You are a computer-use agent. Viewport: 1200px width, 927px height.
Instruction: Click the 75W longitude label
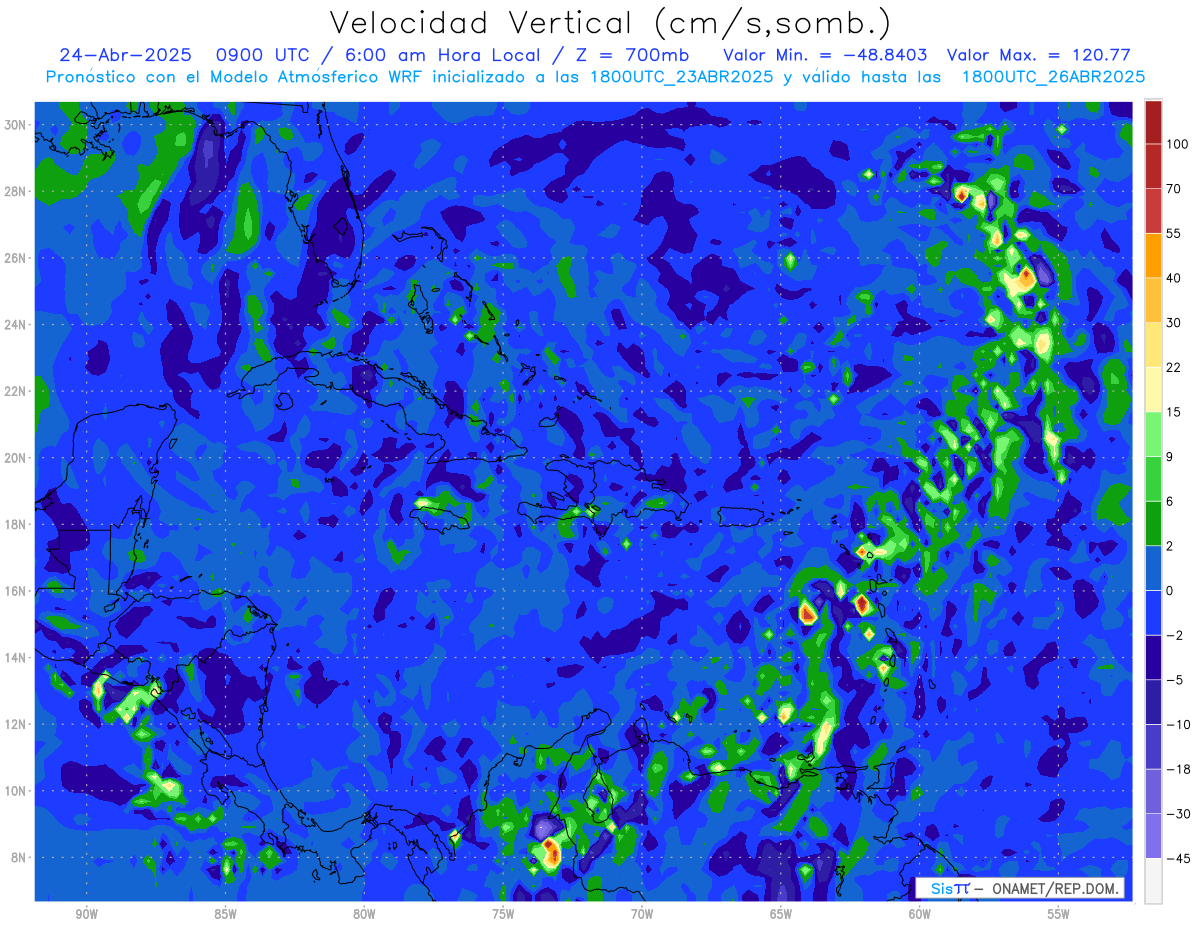click(503, 913)
